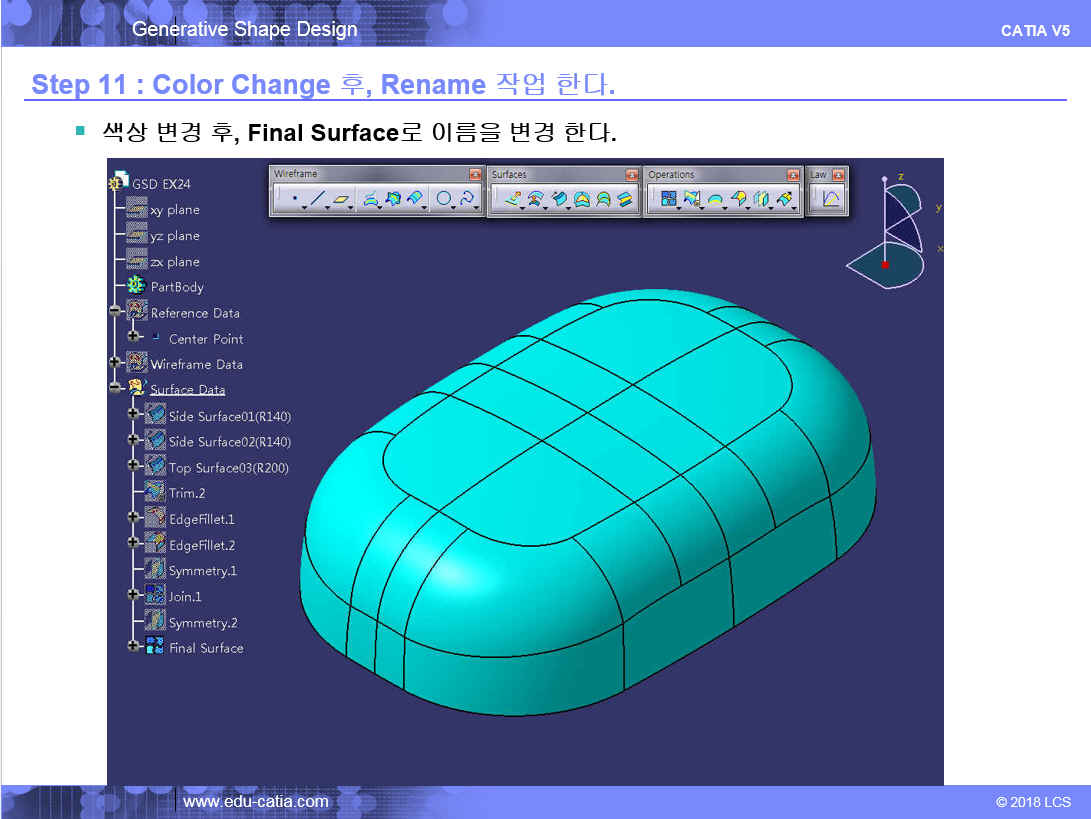Click the last icon in Surfaces toolbar
Image resolution: width=1091 pixels, height=819 pixels.
click(x=625, y=199)
